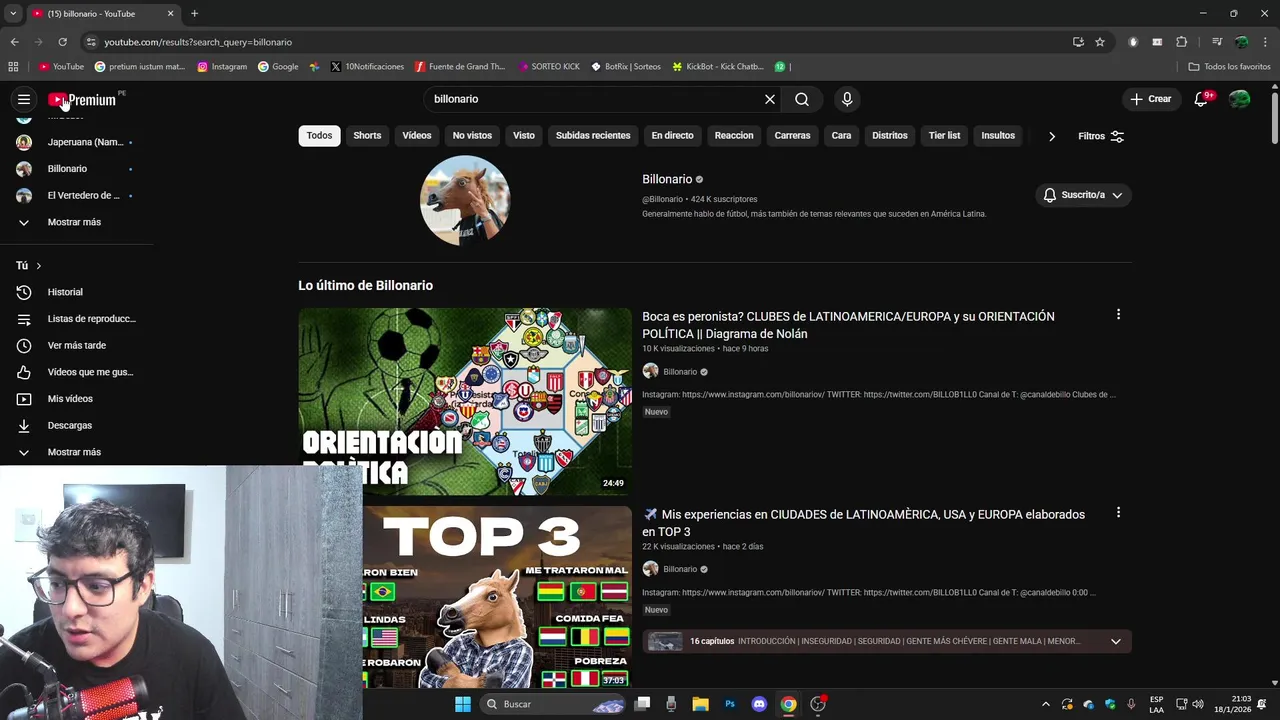1280x720 pixels.
Task: Open Filtros search filters
Action: pyautogui.click(x=1101, y=136)
